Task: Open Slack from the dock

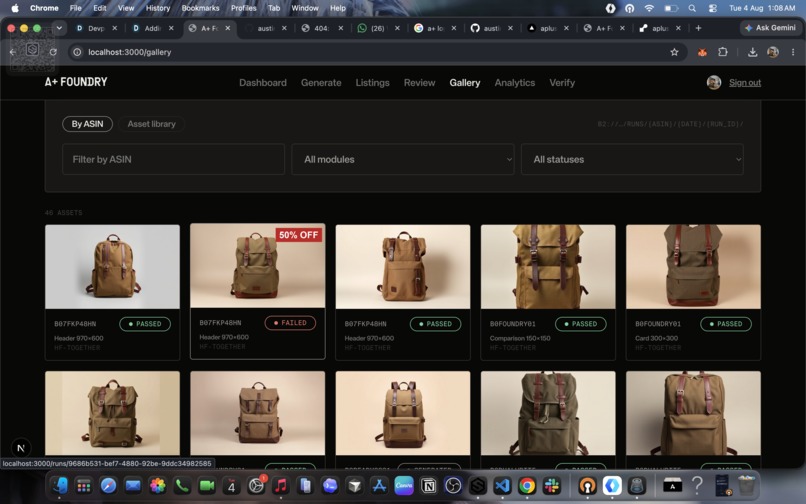Action: [x=552, y=485]
